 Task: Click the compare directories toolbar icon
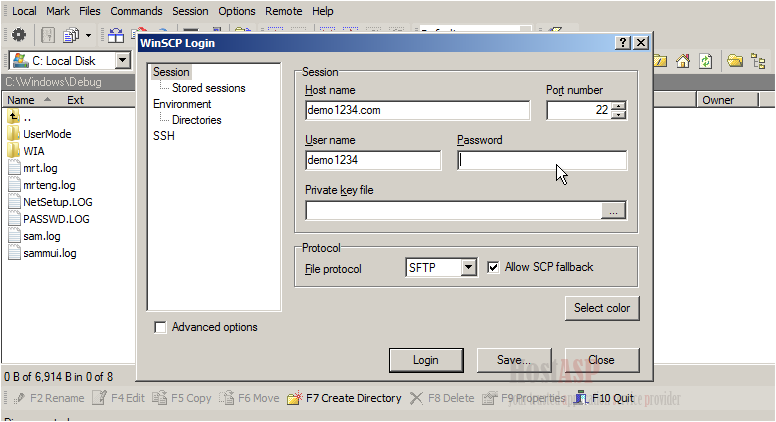pos(116,35)
